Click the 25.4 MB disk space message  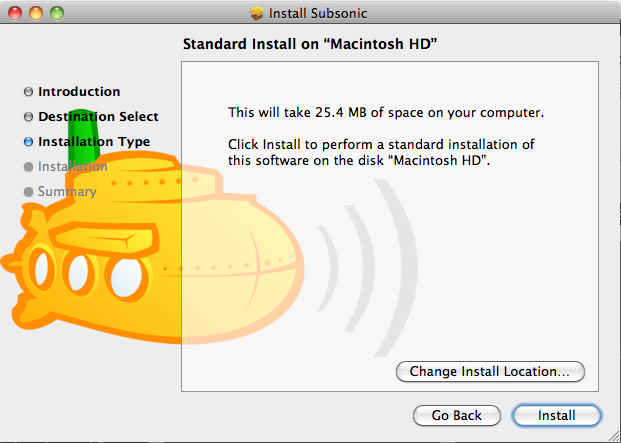pos(385,112)
